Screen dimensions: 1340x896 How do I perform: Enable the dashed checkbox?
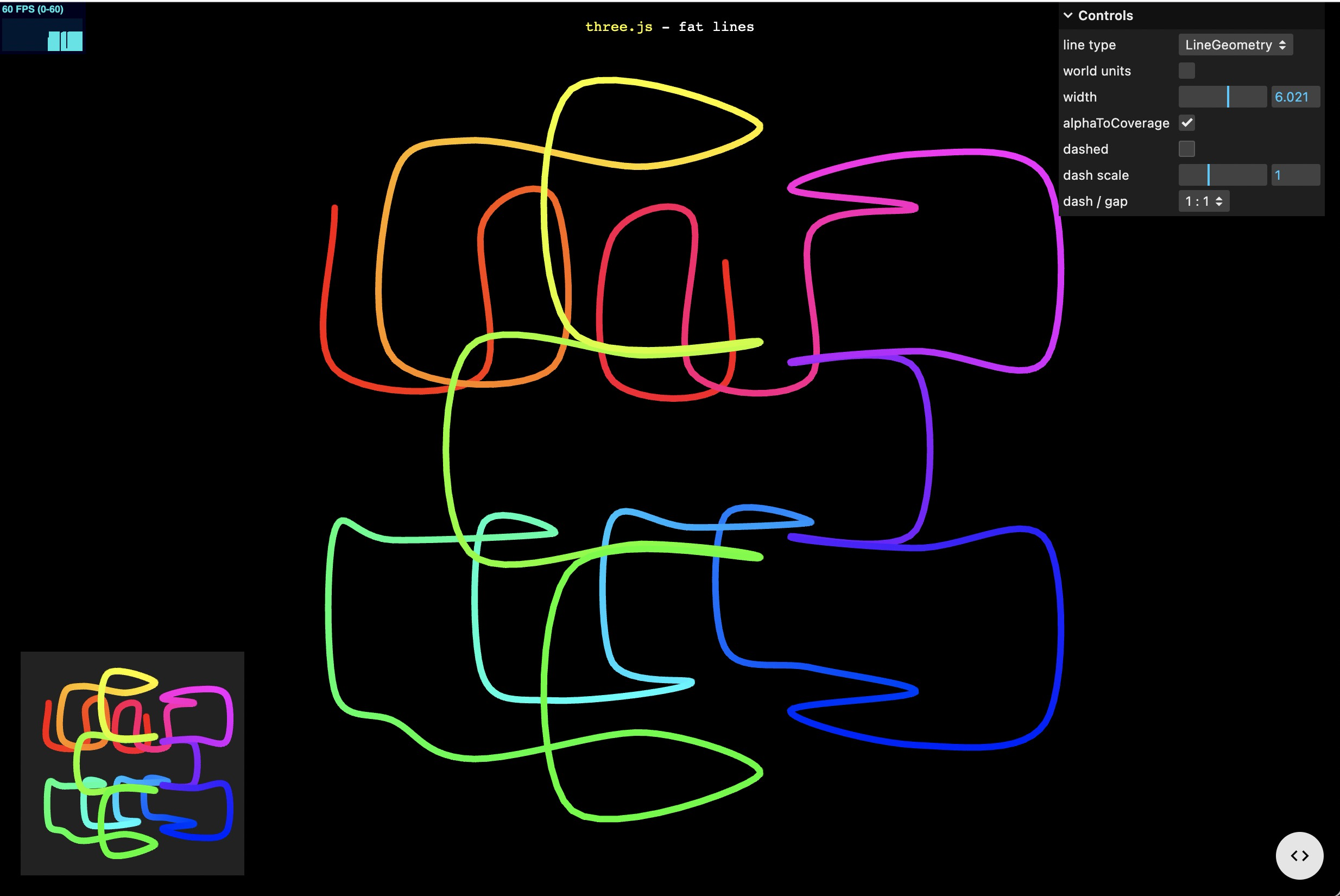pyautogui.click(x=1186, y=149)
